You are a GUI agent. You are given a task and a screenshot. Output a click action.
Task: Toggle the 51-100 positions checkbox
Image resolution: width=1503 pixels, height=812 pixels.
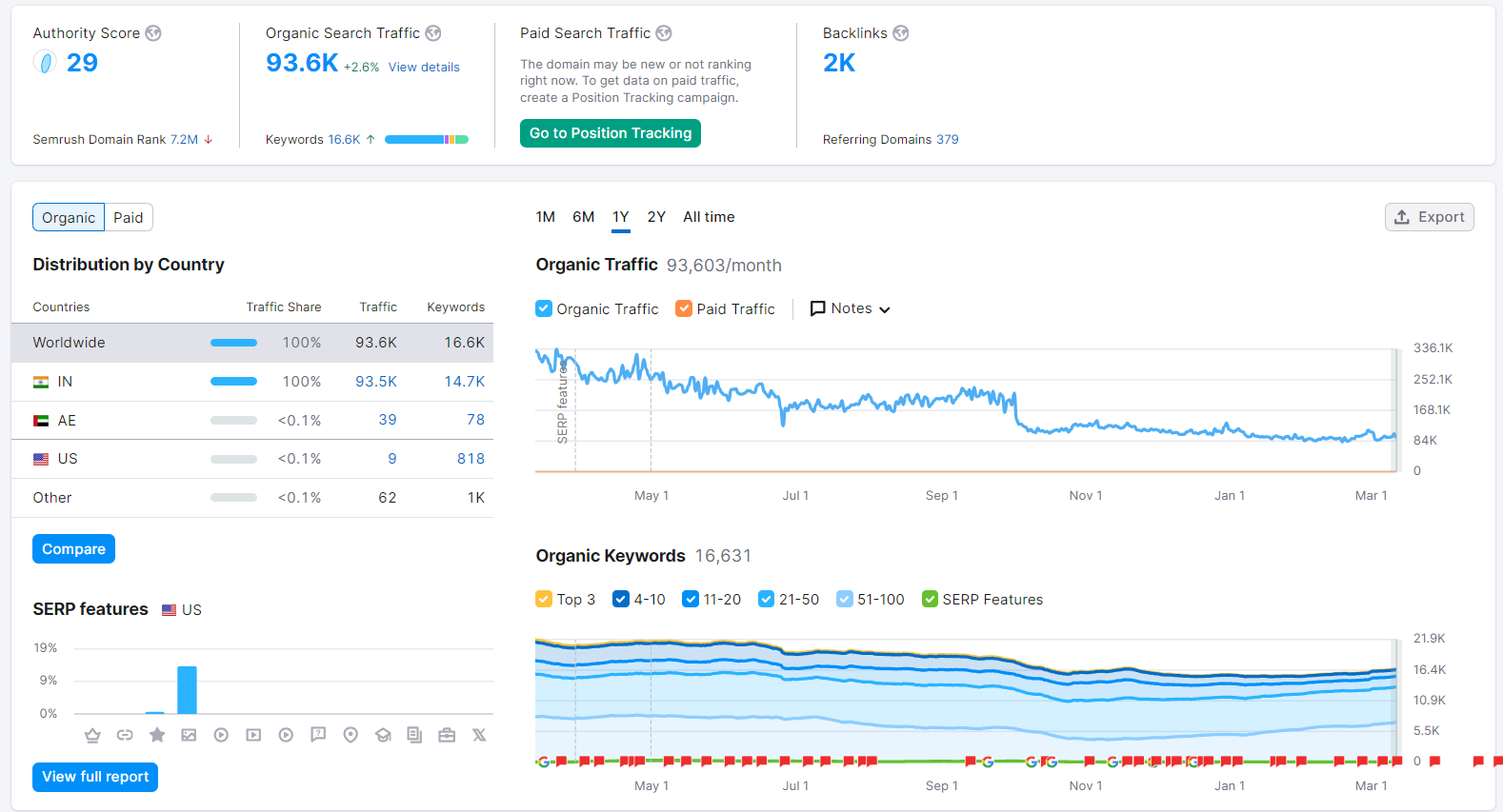(844, 599)
